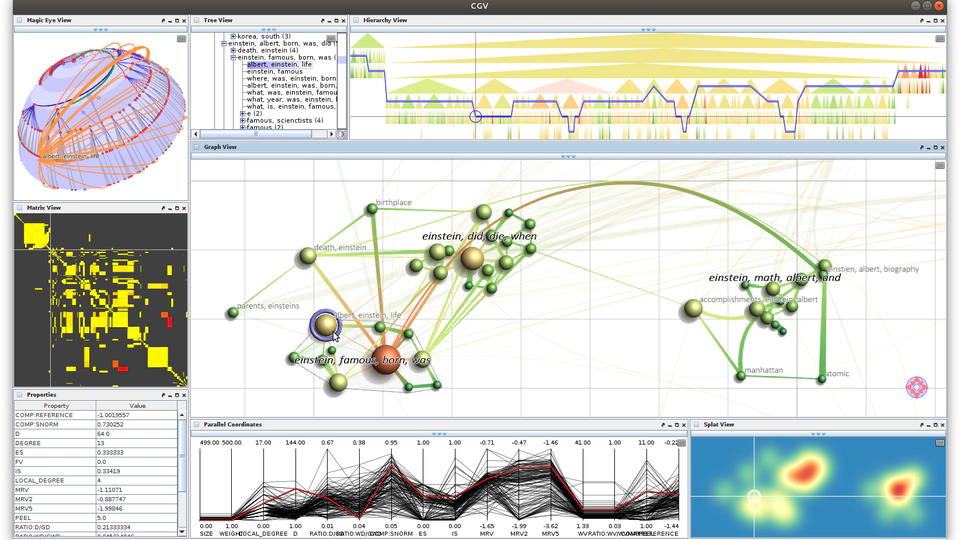
Task: Detach the Properties panel
Action: point(163,395)
